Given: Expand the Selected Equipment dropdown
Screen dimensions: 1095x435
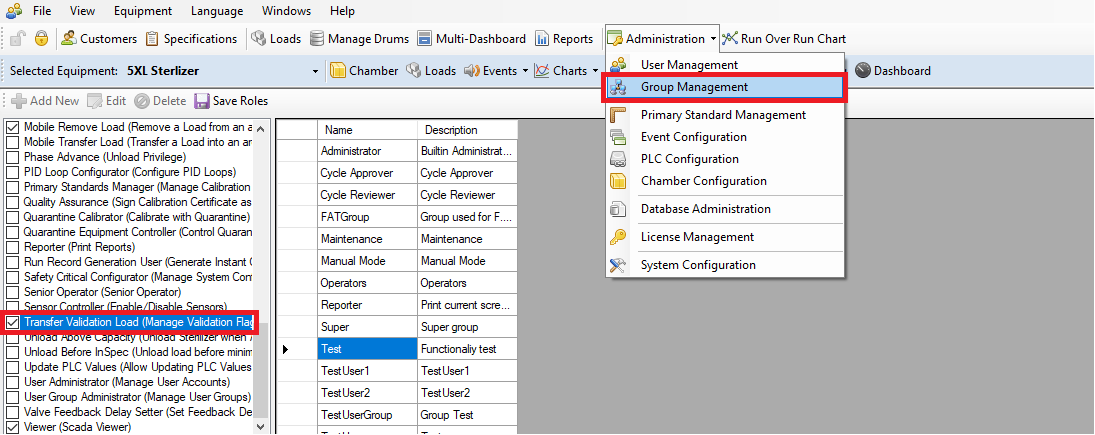Looking at the screenshot, I should pos(315,72).
